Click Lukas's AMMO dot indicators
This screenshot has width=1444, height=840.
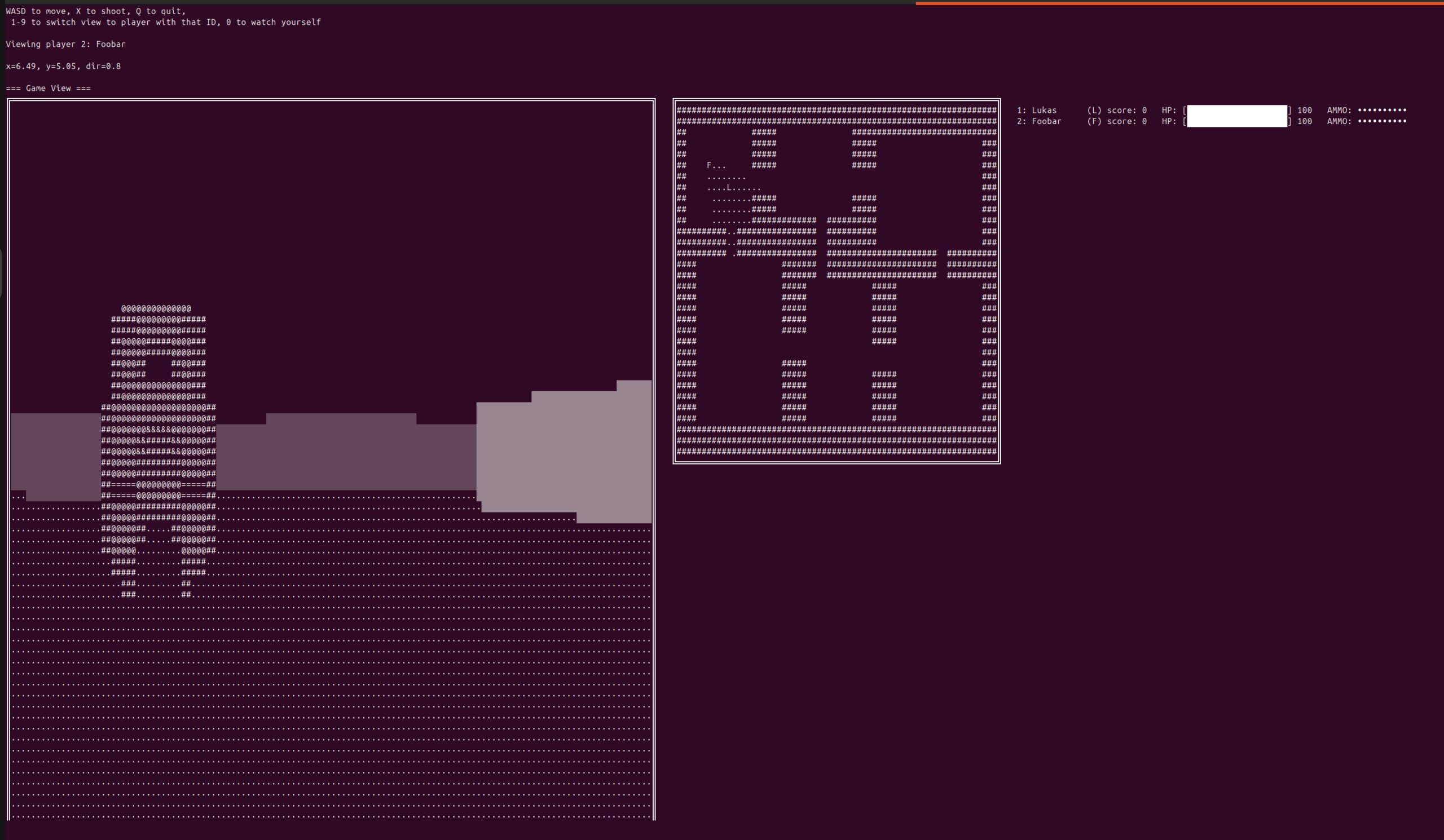[x=1384, y=110]
